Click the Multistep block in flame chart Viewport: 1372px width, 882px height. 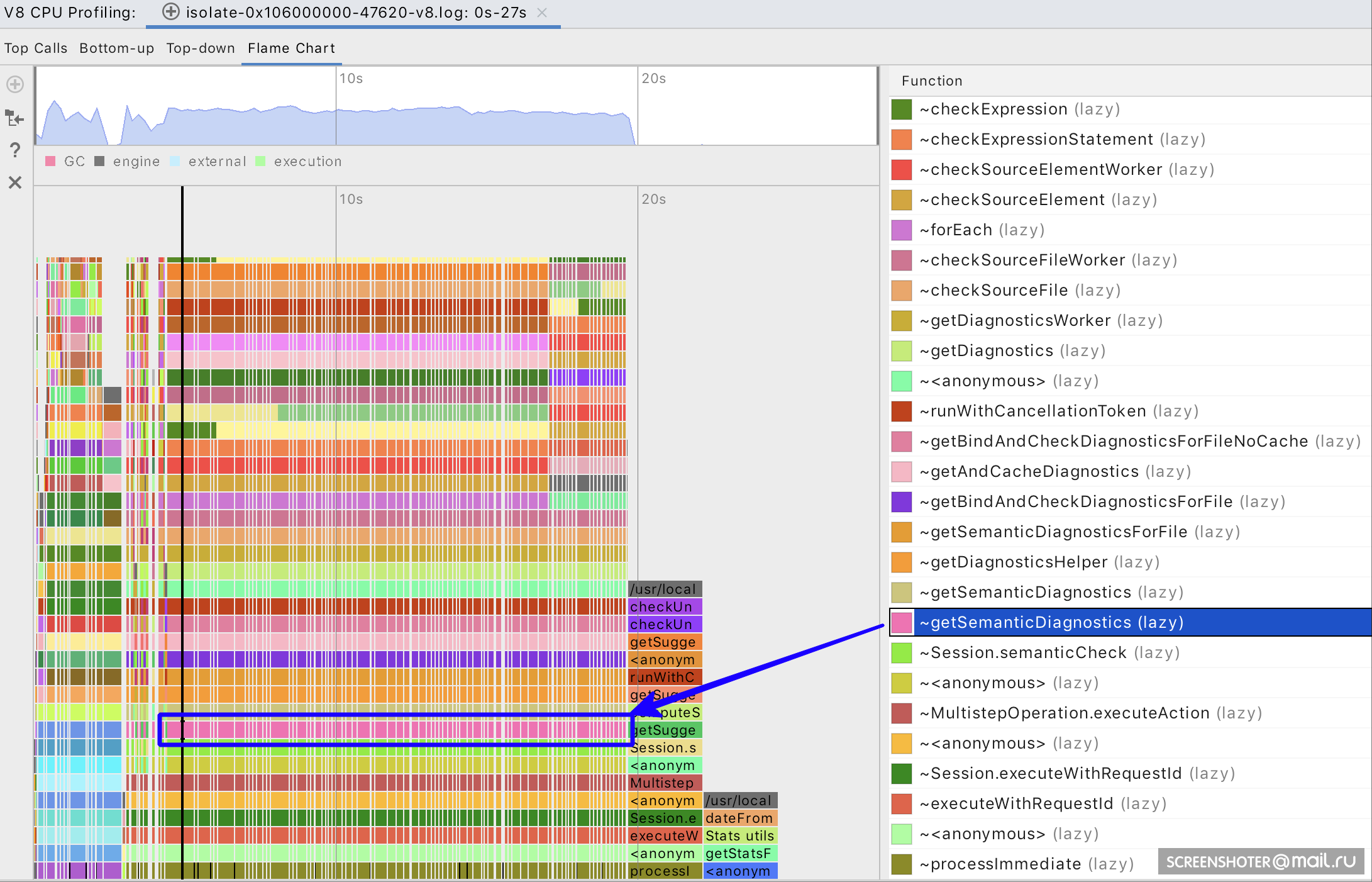tap(664, 783)
